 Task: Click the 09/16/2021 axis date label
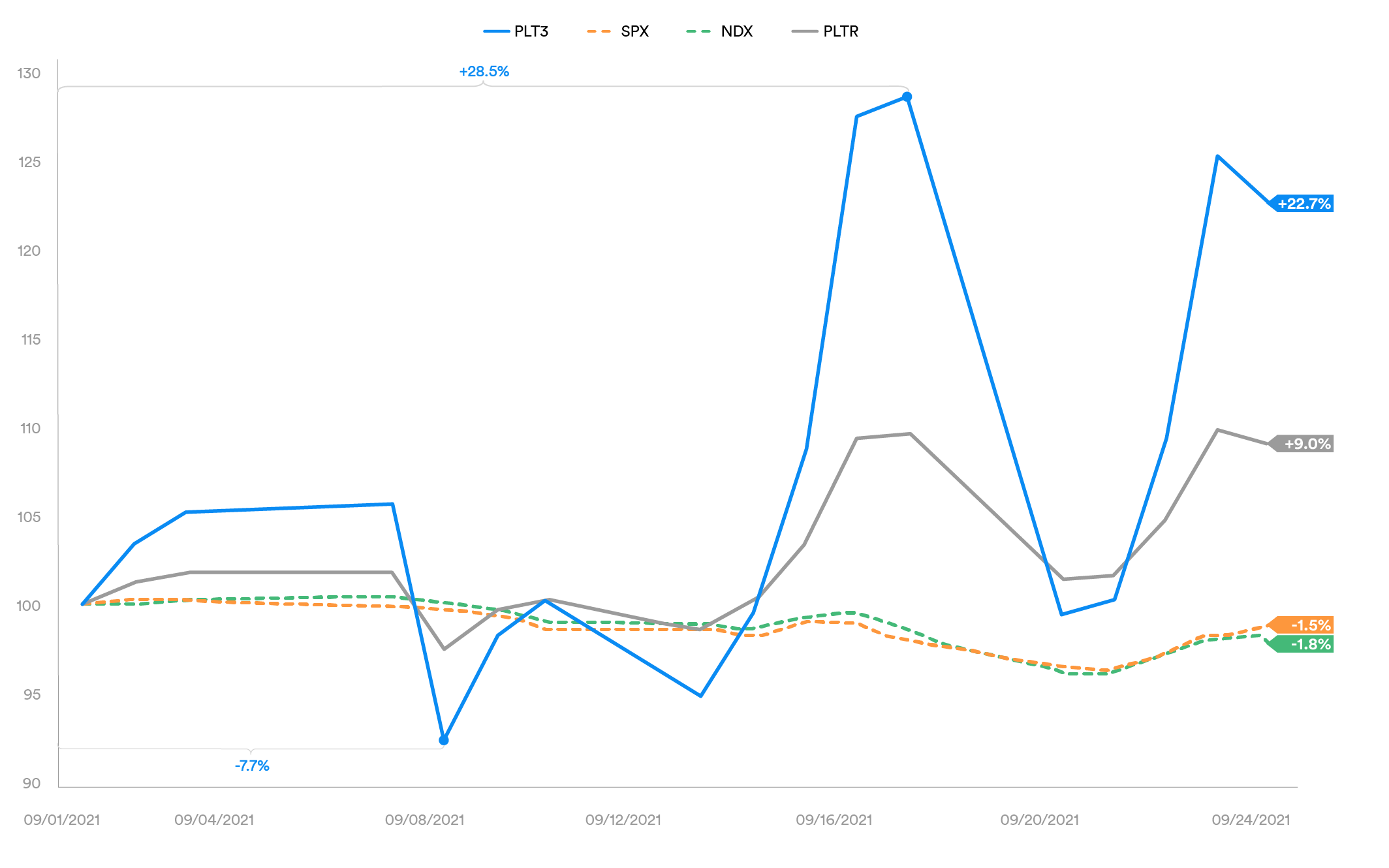834,820
